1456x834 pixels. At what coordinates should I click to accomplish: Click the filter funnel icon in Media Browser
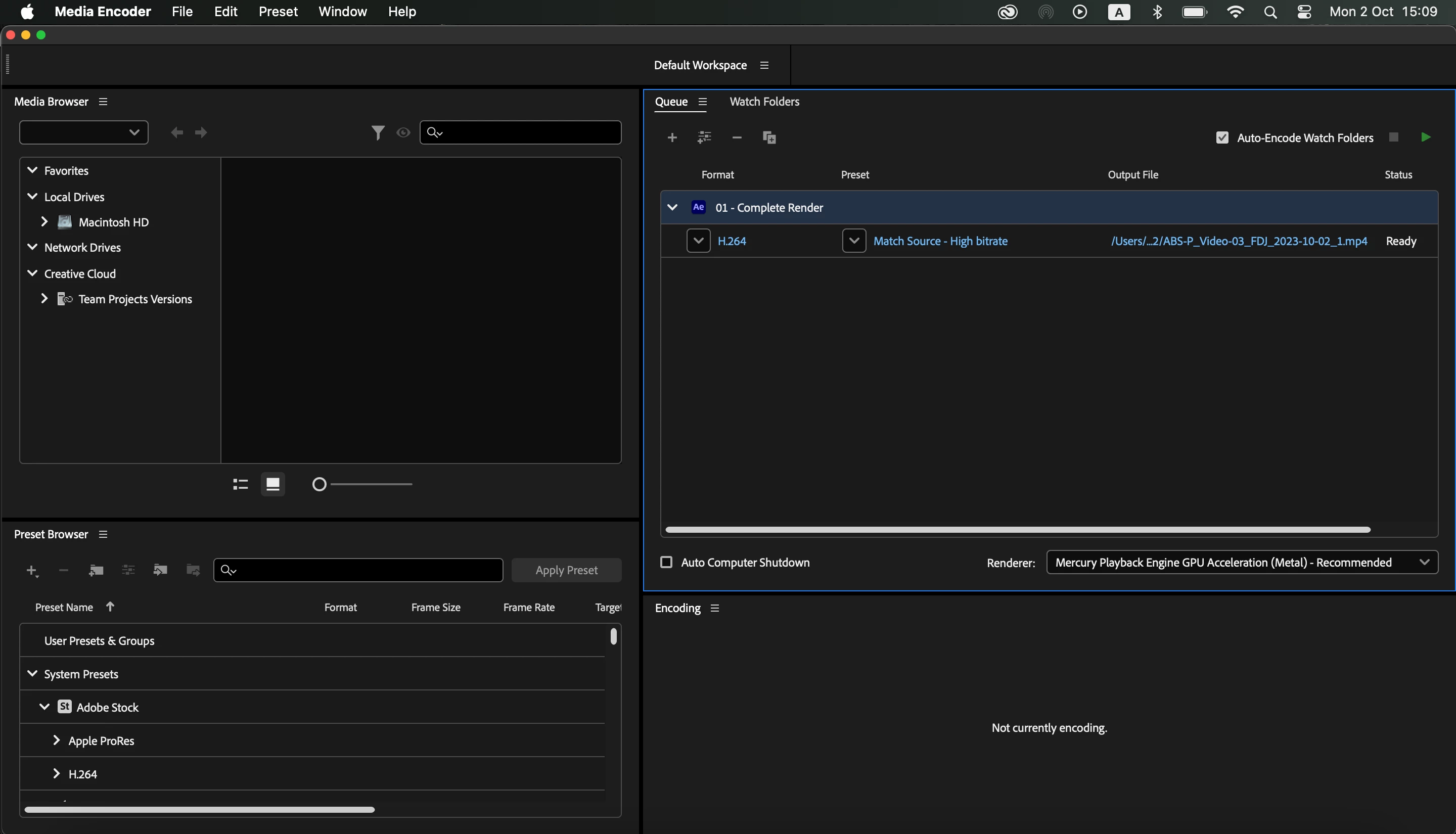click(378, 133)
